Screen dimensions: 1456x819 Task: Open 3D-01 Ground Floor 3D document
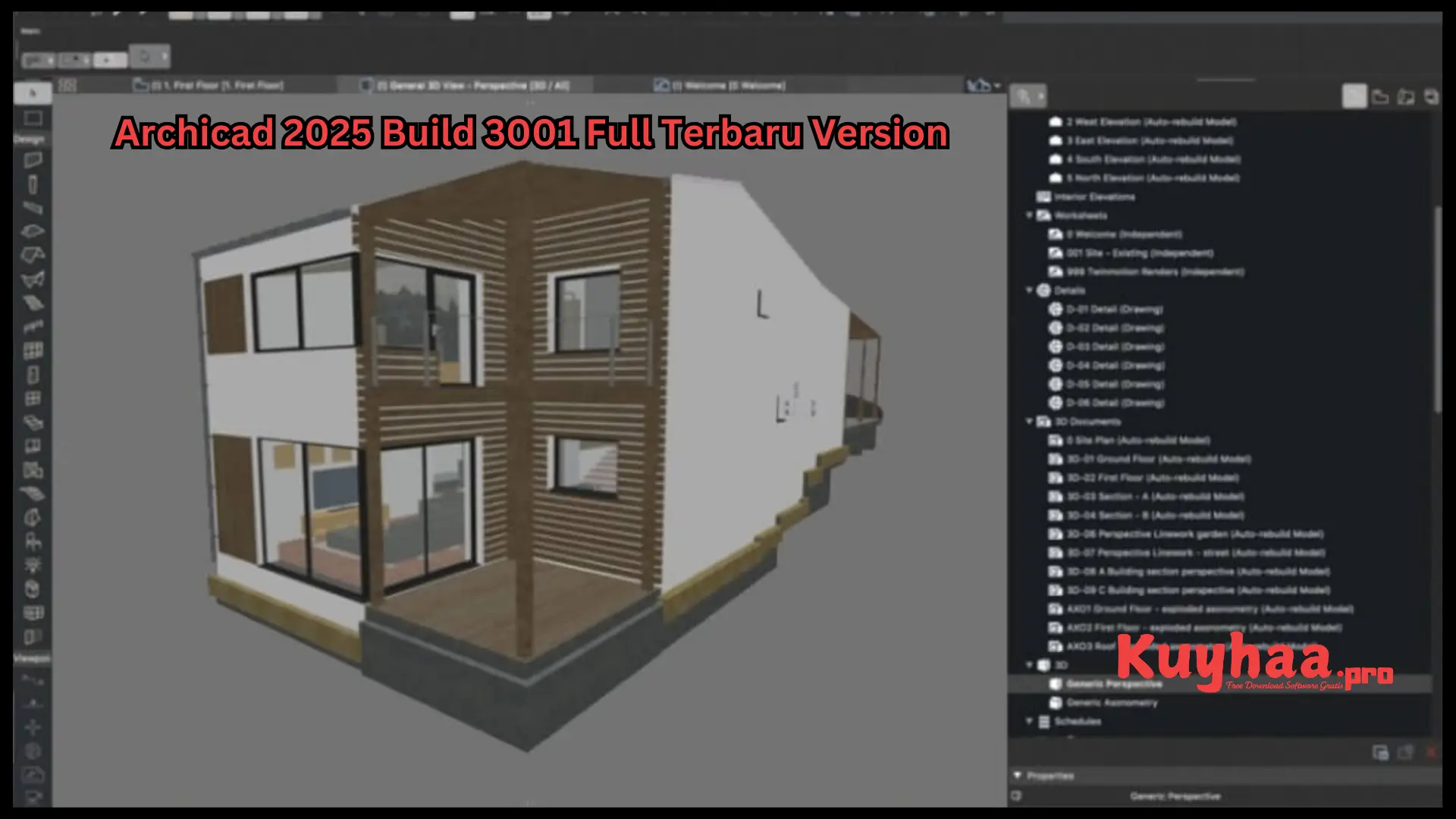coord(1150,460)
